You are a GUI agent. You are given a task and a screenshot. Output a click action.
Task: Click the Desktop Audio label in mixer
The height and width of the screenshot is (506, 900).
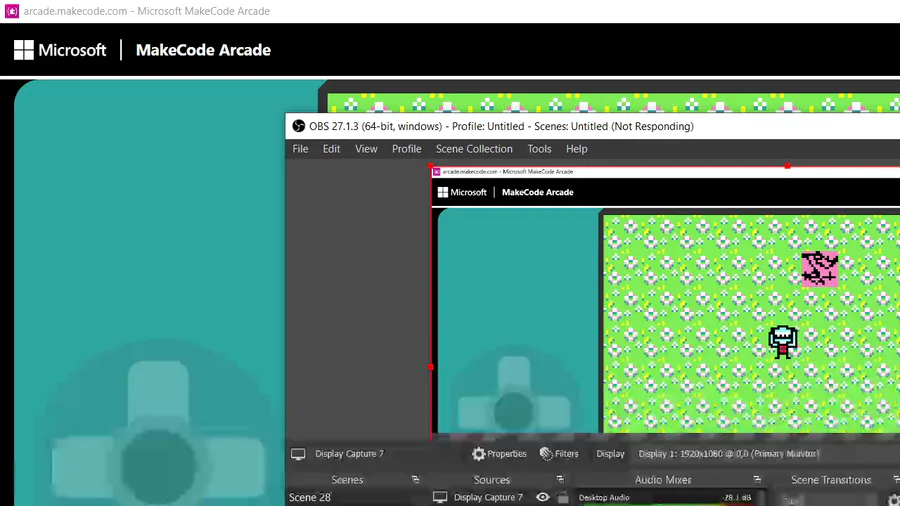pyautogui.click(x=604, y=497)
